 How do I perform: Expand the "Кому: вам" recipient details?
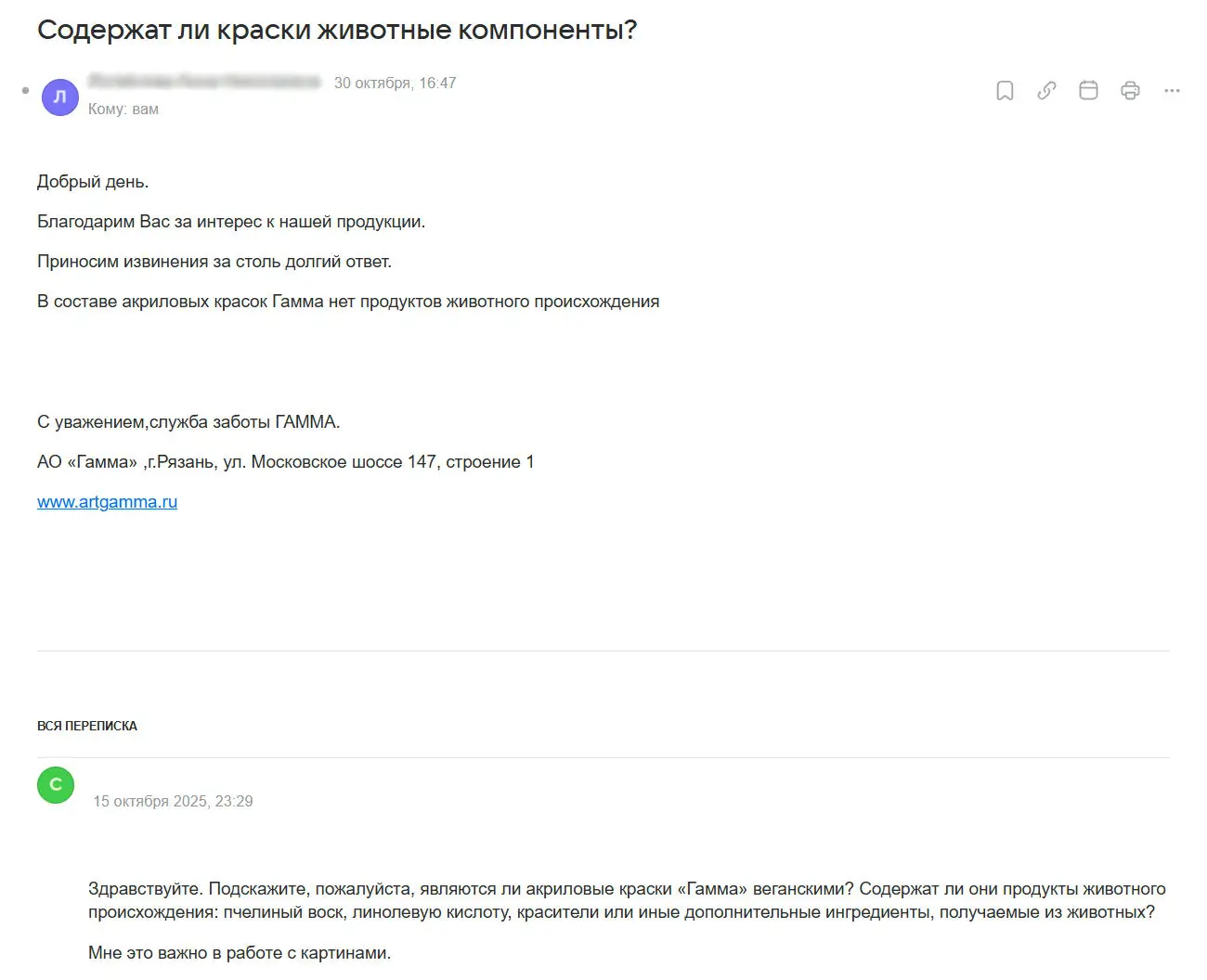(x=123, y=110)
